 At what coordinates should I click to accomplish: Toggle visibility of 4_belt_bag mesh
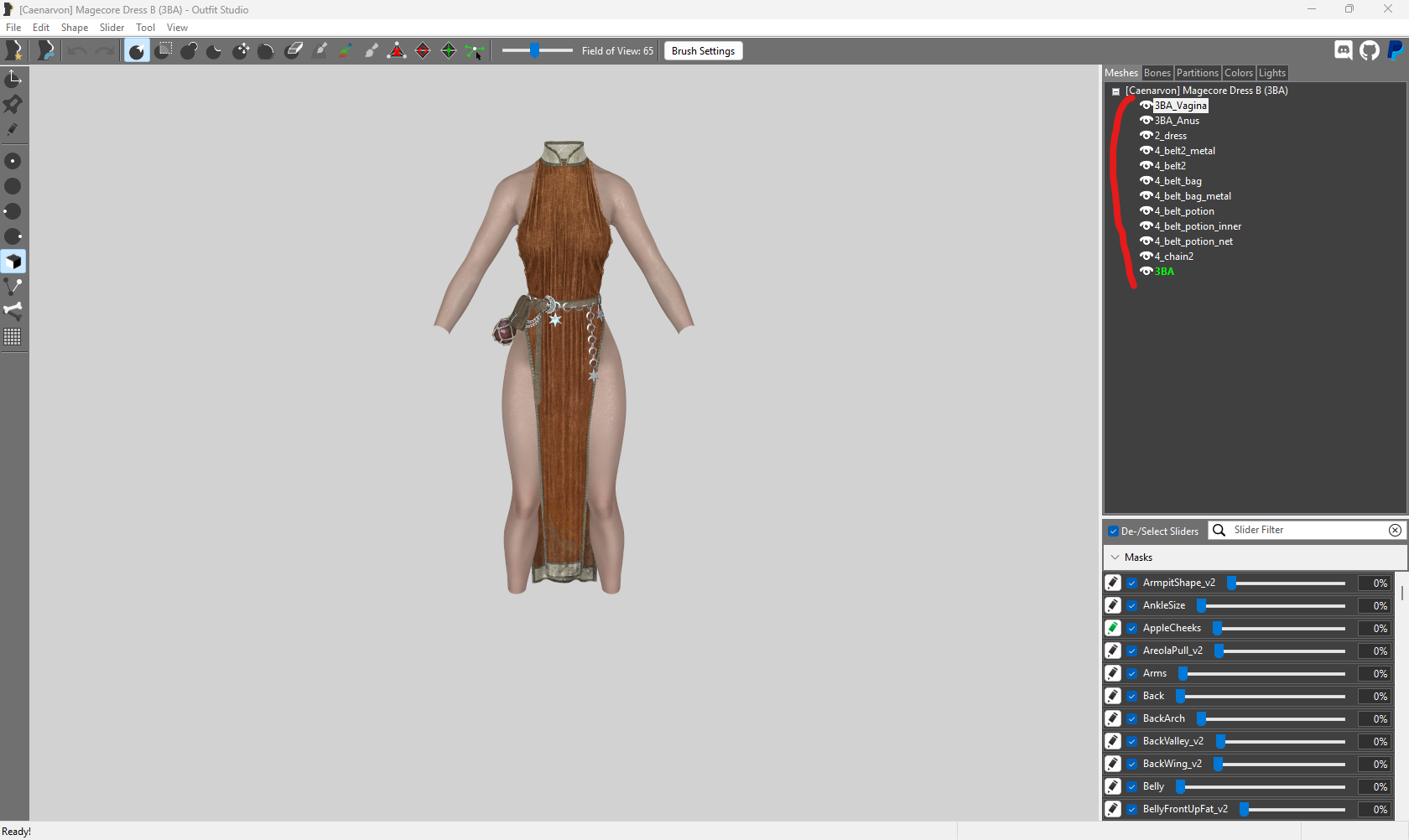pos(1146,181)
